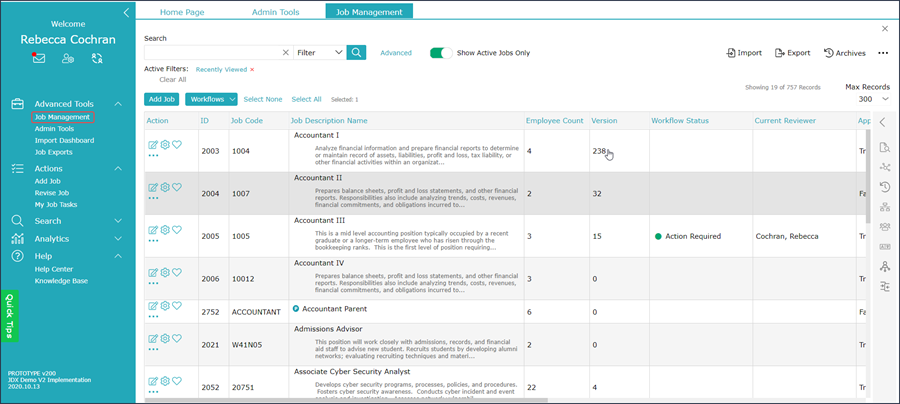Click the switch user icon in sidebar header
This screenshot has width=900, height=404.
pyautogui.click(x=97, y=59)
